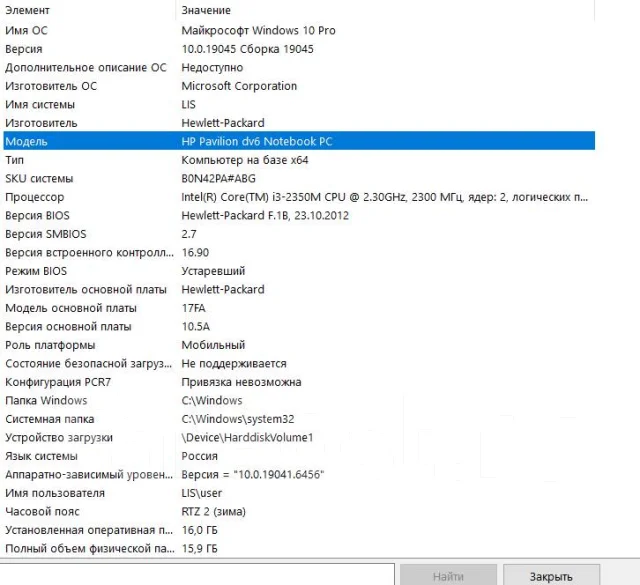Select the Системная папка row label
The image size is (640, 585).
click(49, 419)
